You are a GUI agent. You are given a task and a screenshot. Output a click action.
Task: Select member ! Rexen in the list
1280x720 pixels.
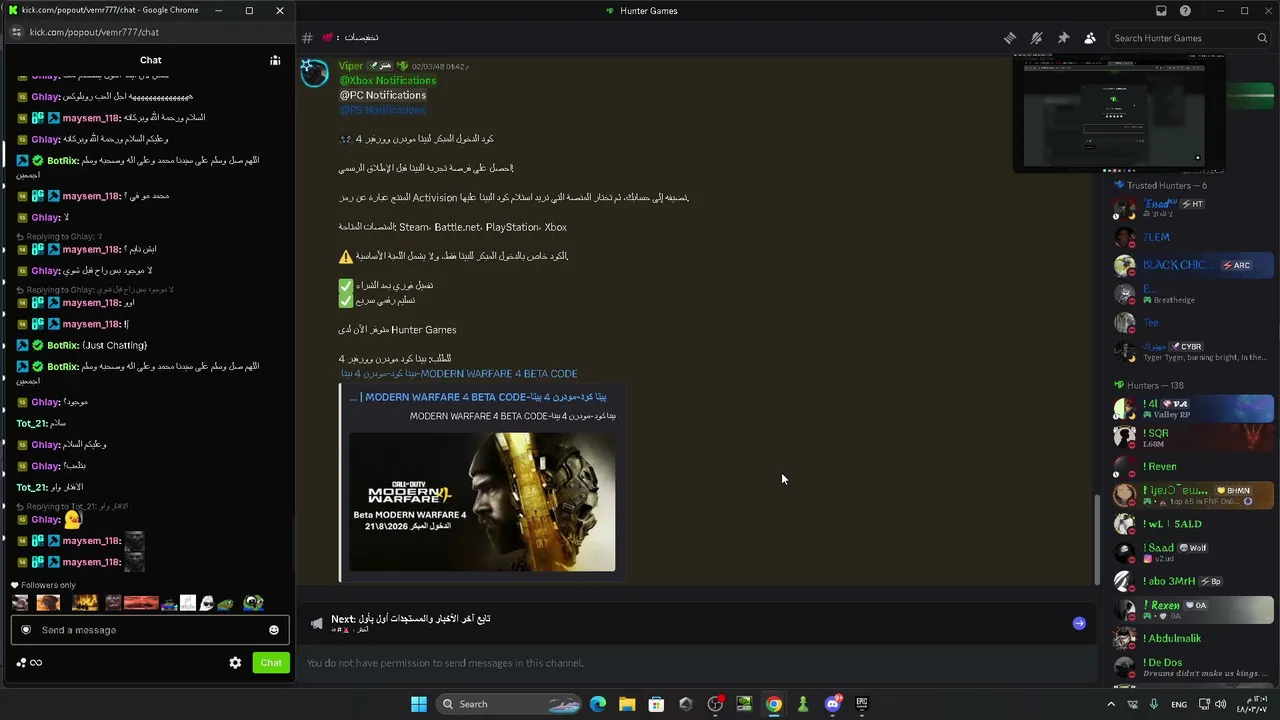[1192, 609]
